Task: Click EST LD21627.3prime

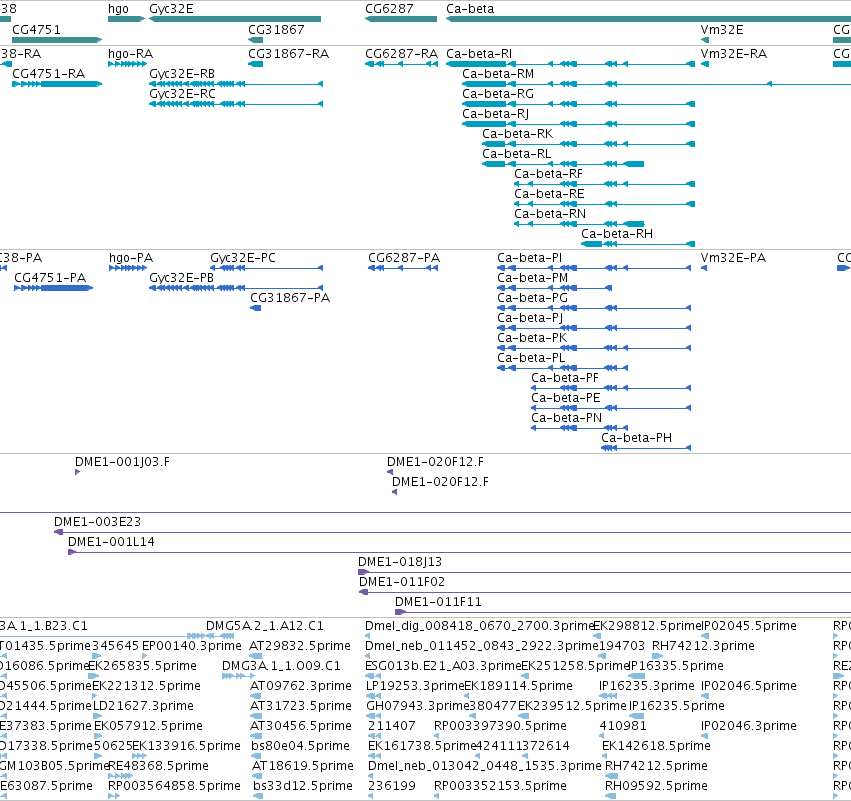Action: coord(143,705)
